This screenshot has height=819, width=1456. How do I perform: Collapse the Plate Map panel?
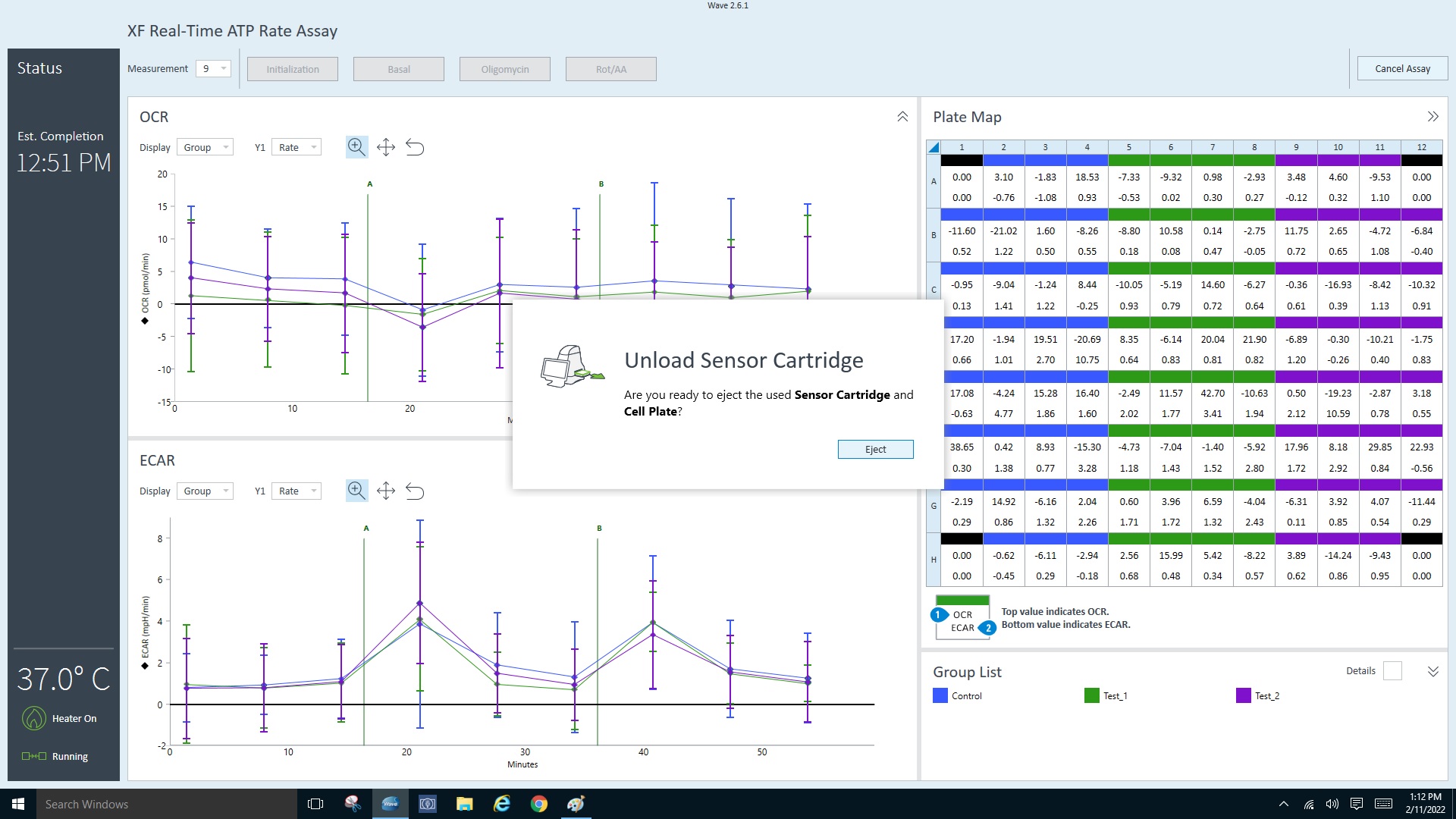coord(1432,117)
